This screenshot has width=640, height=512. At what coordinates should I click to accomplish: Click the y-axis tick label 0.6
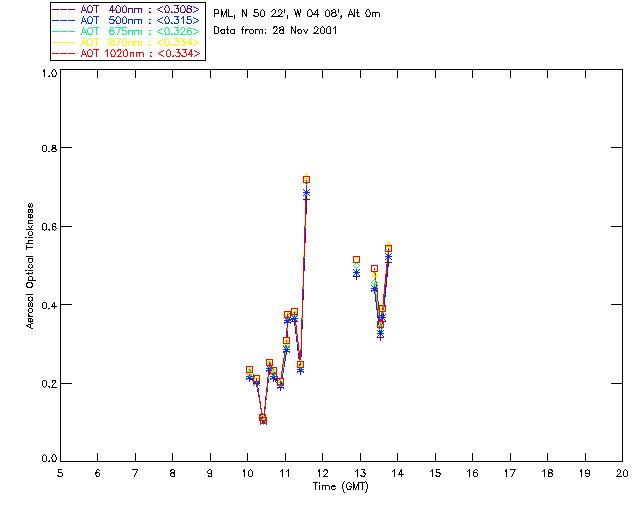point(49,227)
